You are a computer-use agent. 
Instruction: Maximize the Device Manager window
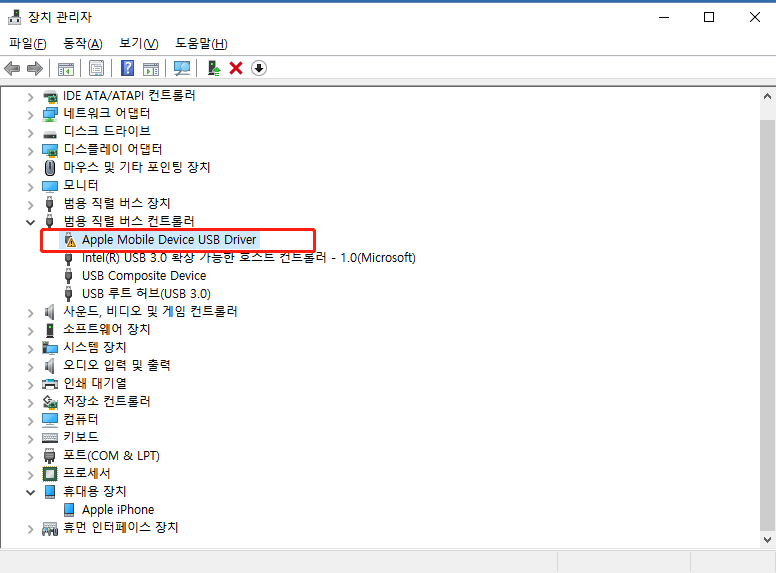(x=709, y=17)
